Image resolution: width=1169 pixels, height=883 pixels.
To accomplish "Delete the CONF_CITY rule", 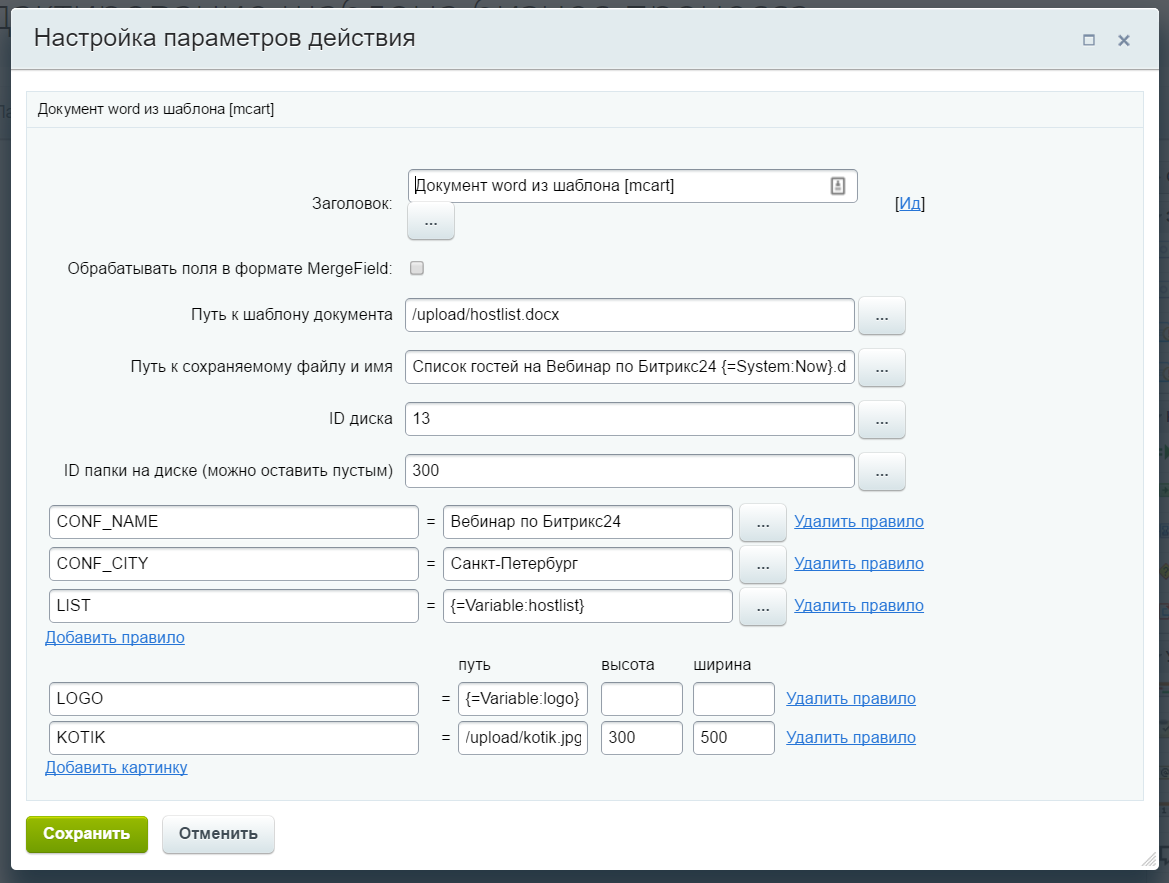I will coord(858,564).
